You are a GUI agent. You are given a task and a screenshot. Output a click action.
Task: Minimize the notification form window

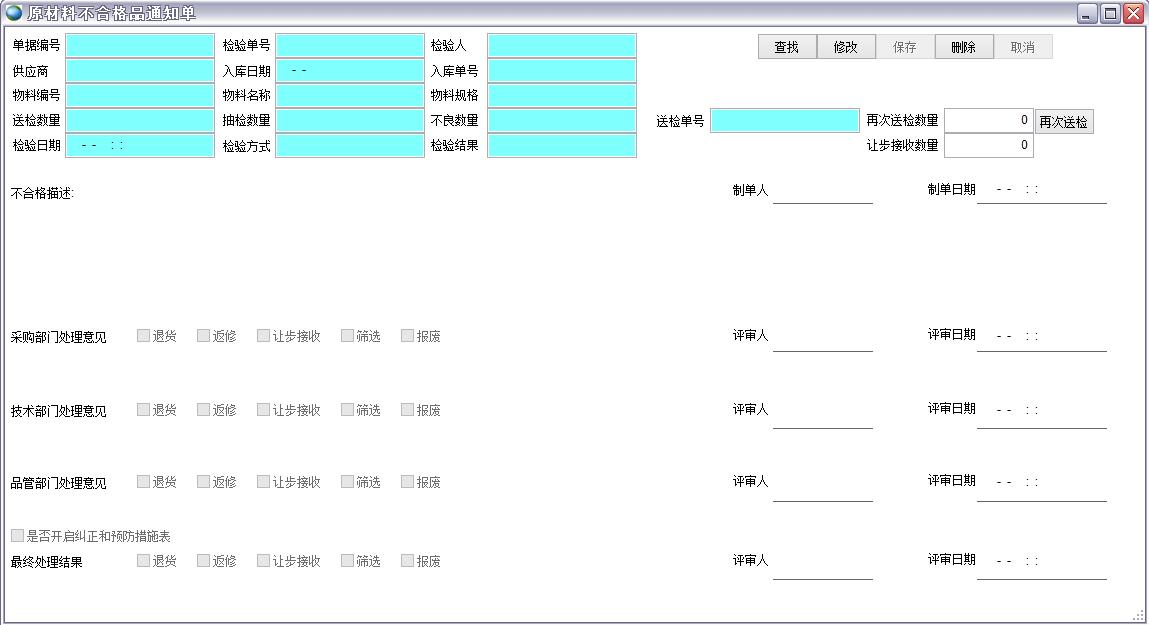point(1088,13)
